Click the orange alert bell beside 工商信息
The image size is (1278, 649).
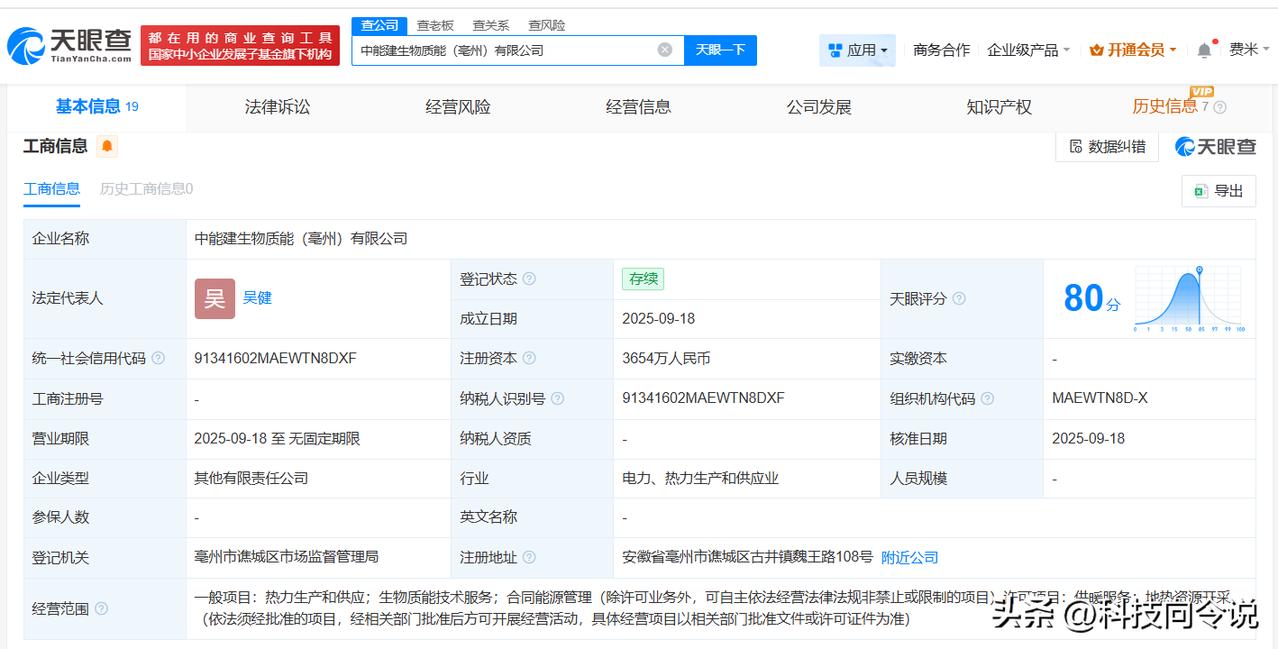tap(107, 147)
